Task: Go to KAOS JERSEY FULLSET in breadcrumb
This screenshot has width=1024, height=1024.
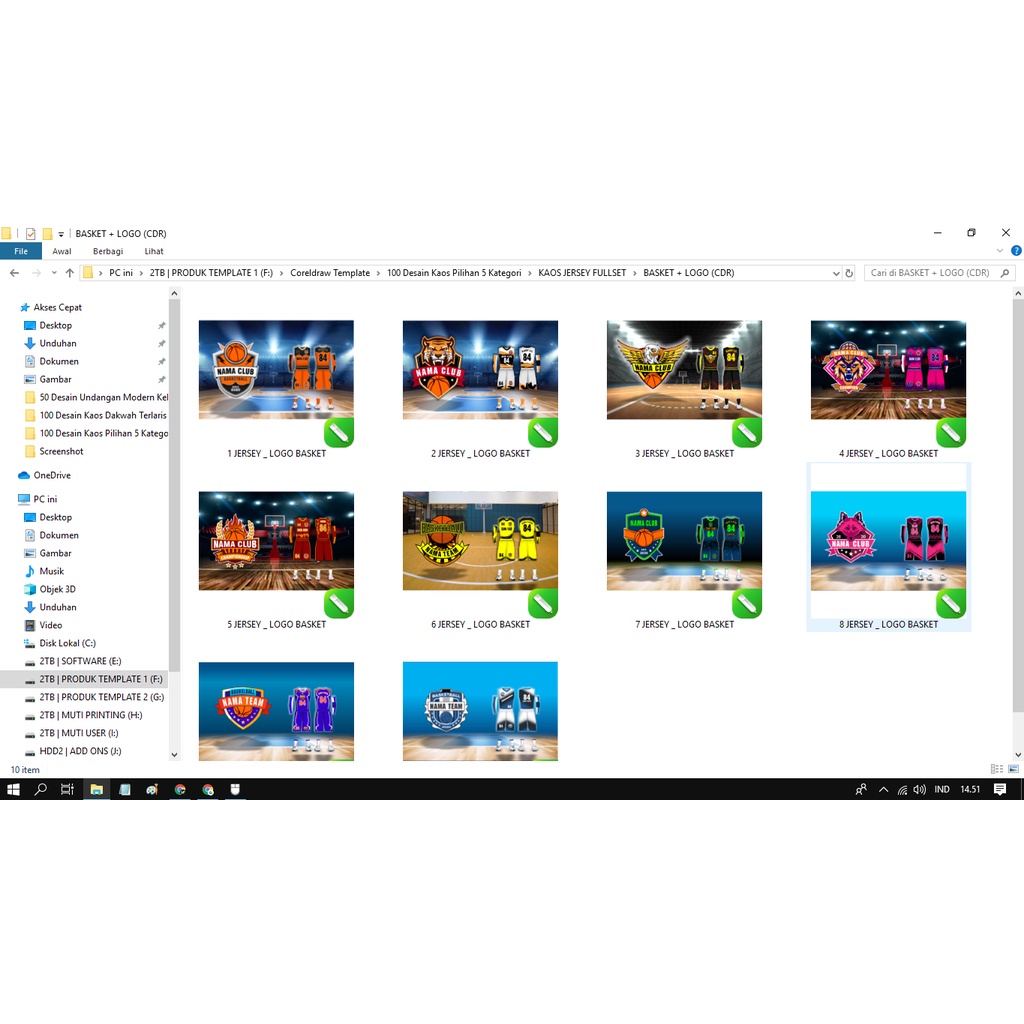Action: (582, 273)
